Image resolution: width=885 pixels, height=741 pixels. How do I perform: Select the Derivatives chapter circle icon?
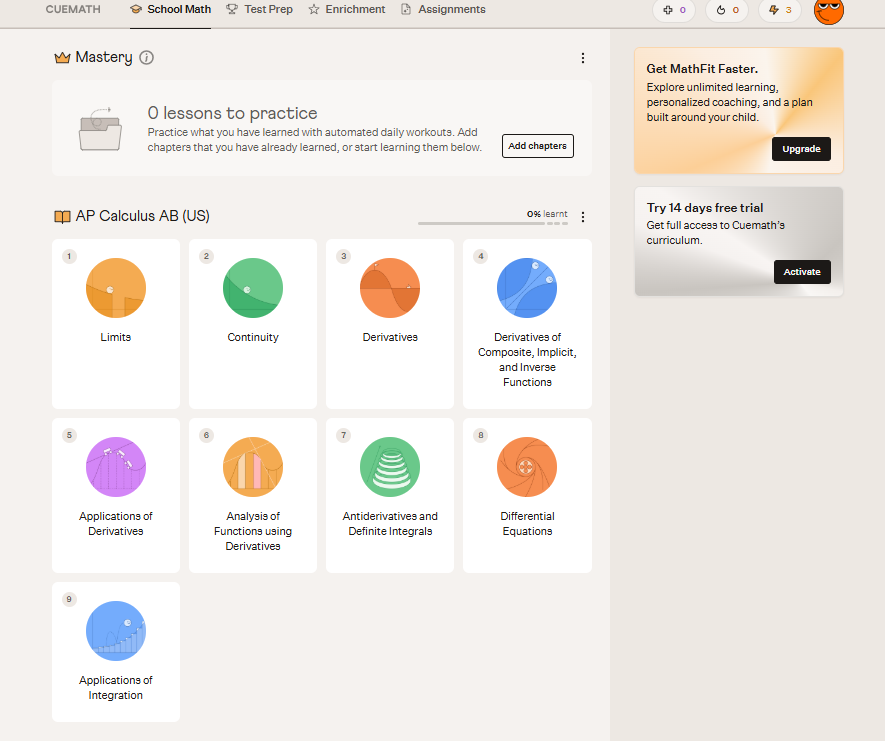(x=390, y=288)
